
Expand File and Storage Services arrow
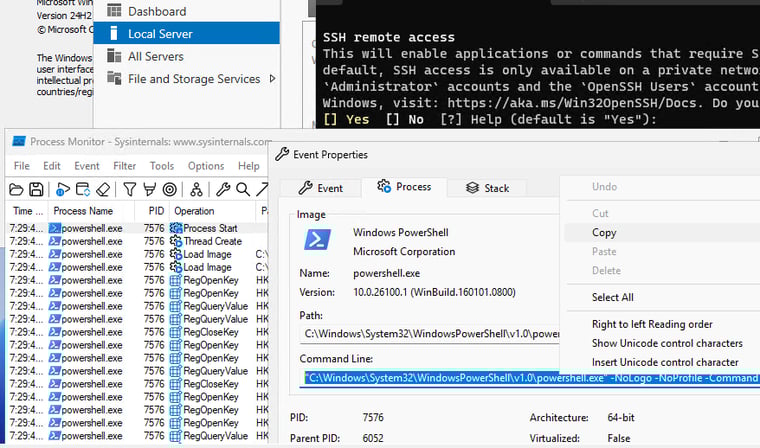272,79
